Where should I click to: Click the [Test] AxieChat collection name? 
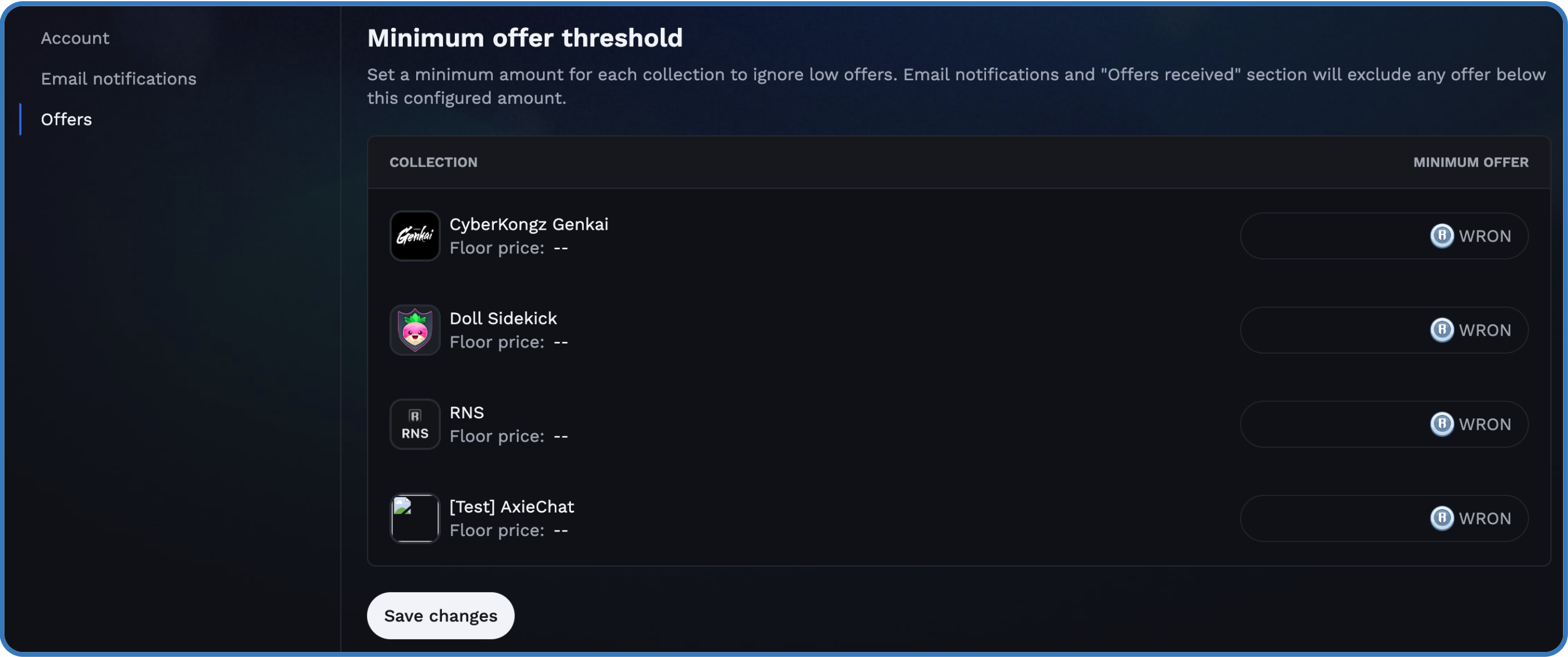tap(512, 507)
